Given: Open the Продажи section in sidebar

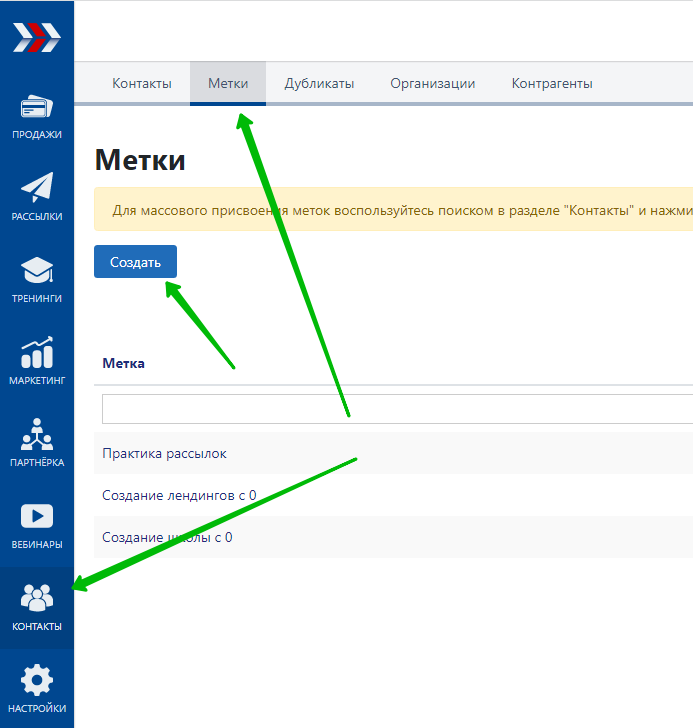Looking at the screenshot, I should coord(36,108).
